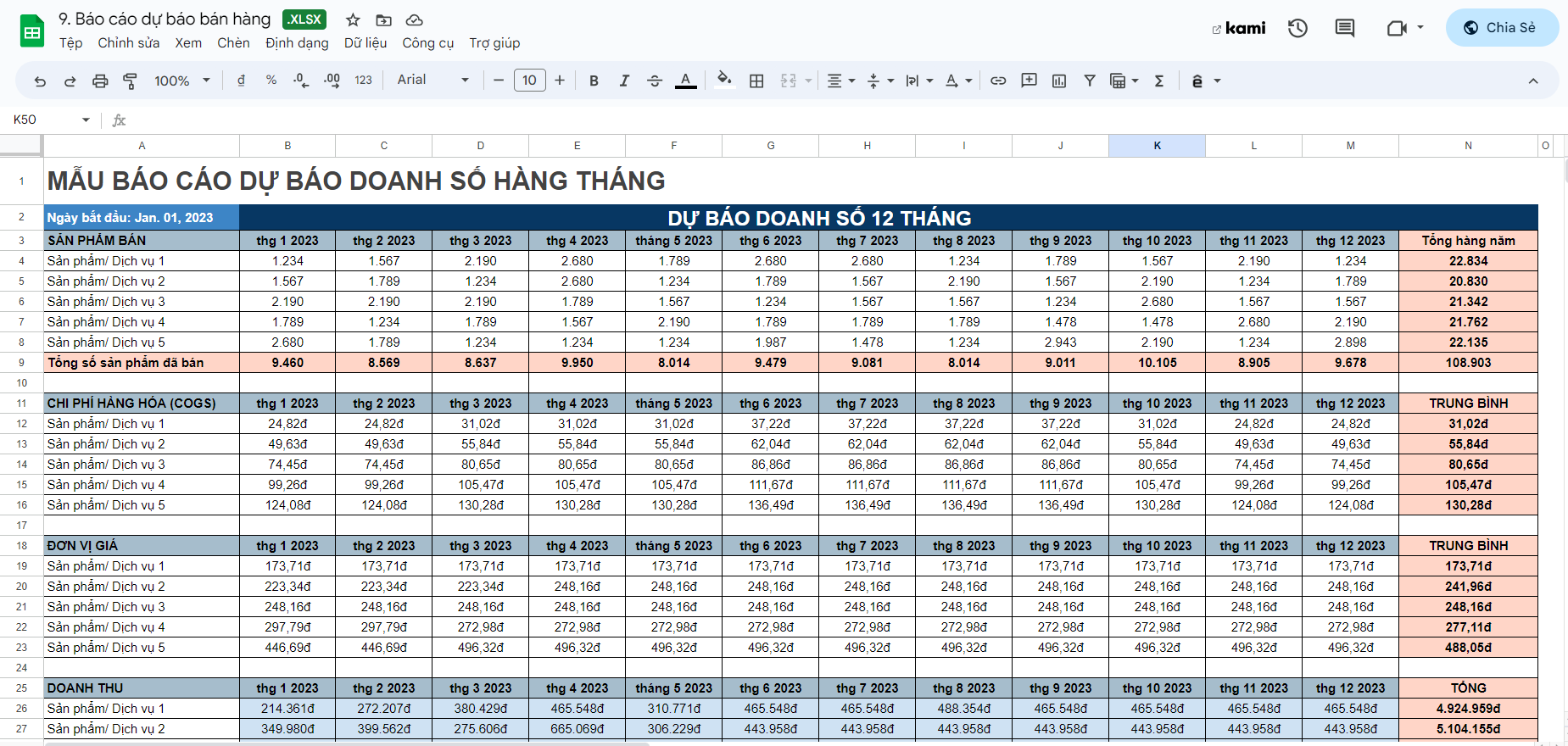This screenshot has height=746, width=1568.
Task: Click the font size field showing 10
Action: pyautogui.click(x=529, y=81)
